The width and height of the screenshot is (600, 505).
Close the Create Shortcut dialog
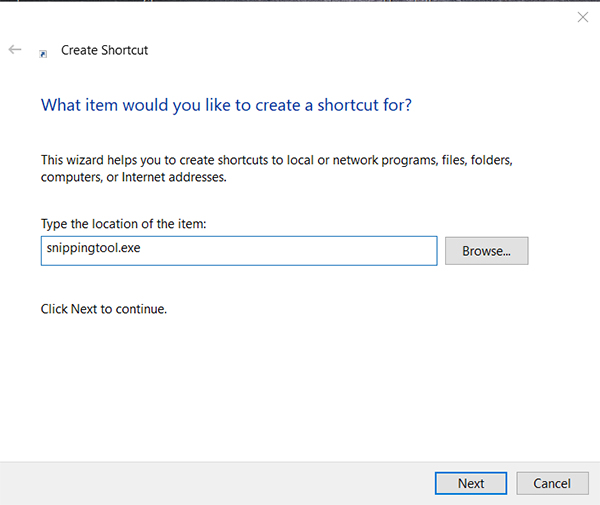point(582,17)
